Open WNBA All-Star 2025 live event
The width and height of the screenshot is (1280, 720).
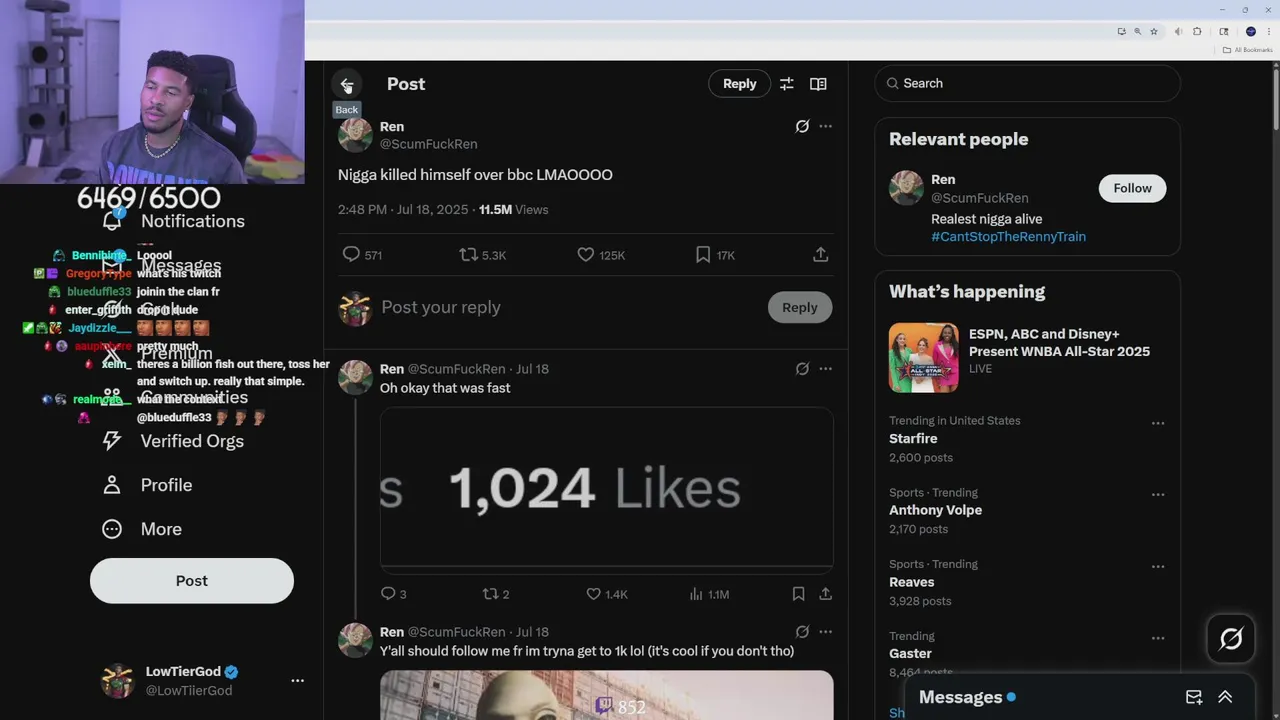pos(1027,357)
